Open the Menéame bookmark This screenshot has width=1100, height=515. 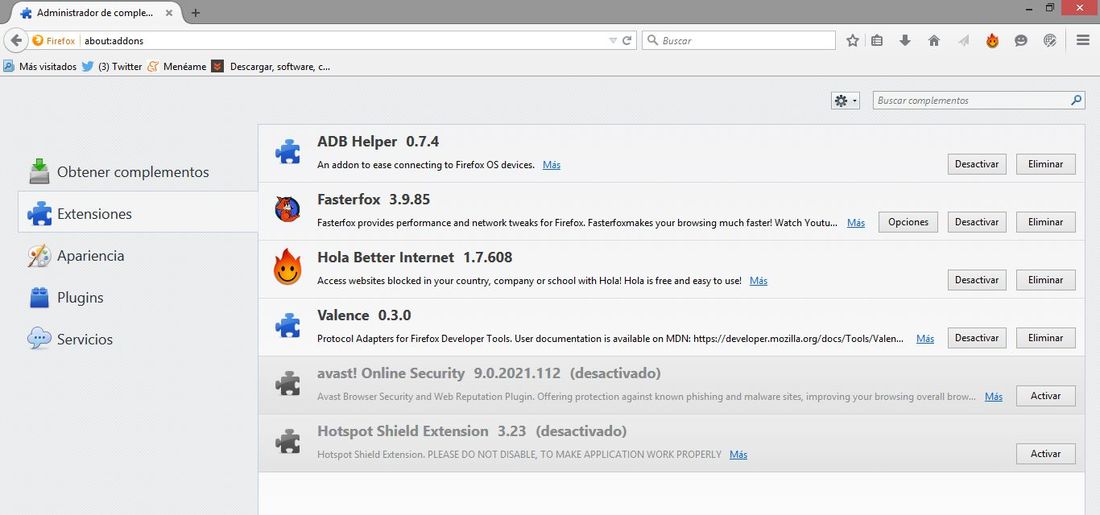click(x=177, y=67)
